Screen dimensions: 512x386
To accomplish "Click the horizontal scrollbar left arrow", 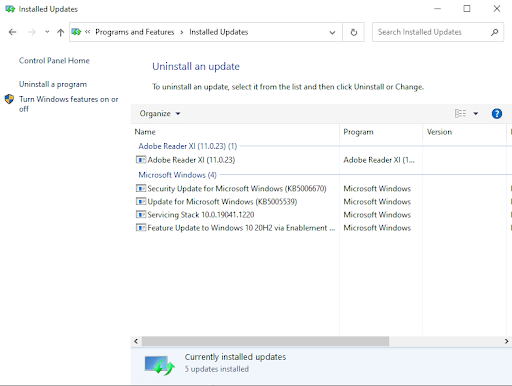I will [136, 341].
